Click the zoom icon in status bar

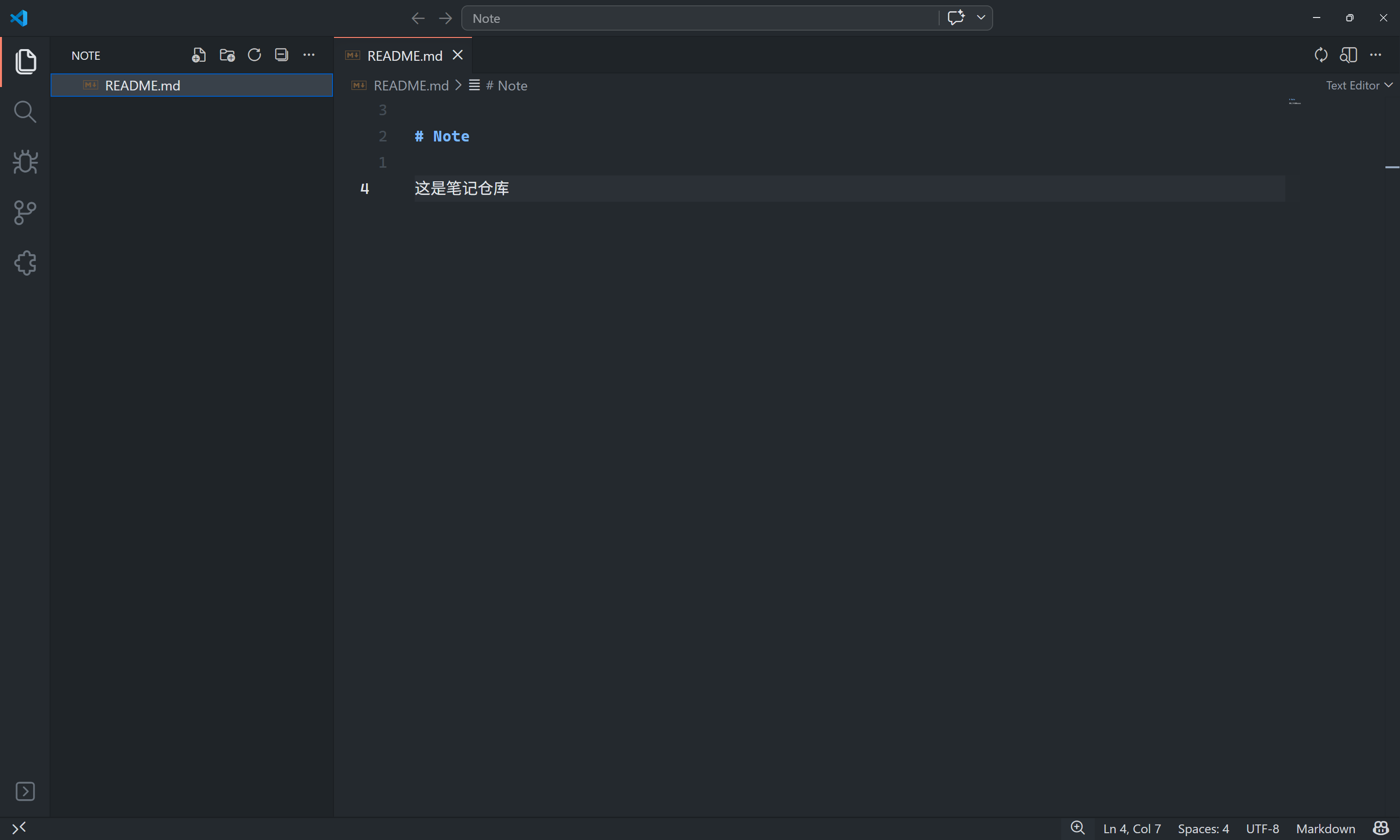[x=1077, y=828]
